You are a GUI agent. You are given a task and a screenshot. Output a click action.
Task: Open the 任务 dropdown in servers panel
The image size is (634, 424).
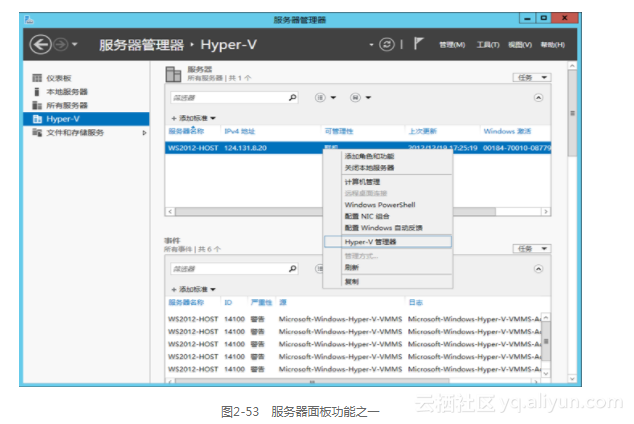coord(532,77)
